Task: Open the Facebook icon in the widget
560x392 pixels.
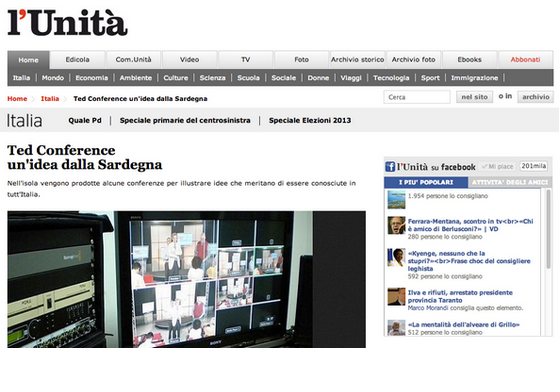Action: click(390, 167)
